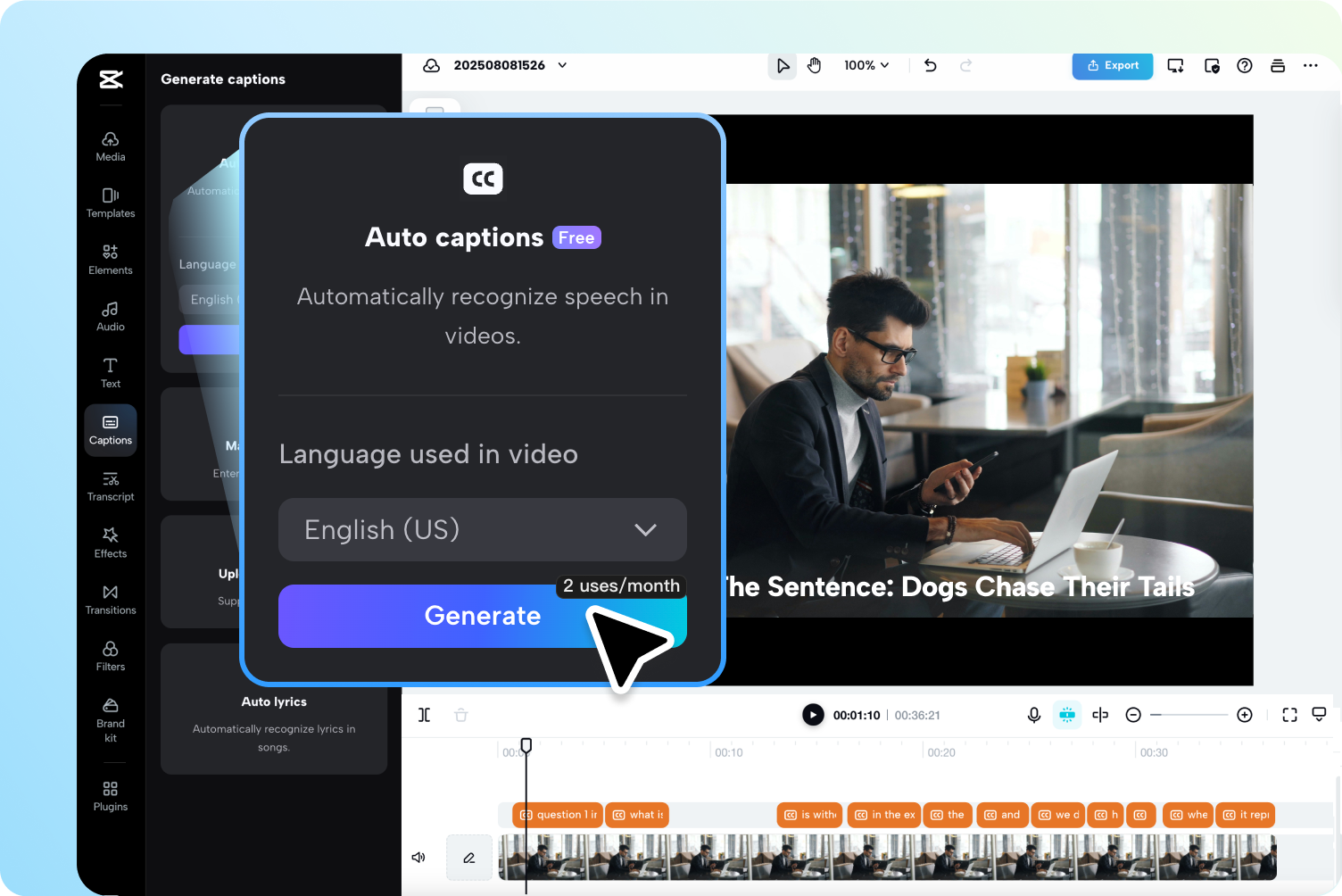Select the Captions sidebar tab
The width and height of the screenshot is (1342, 896).
point(111,430)
